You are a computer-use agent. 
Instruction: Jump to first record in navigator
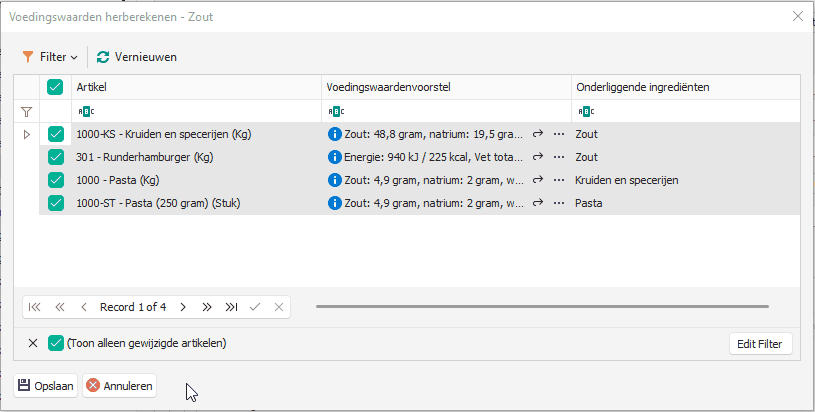click(x=35, y=307)
